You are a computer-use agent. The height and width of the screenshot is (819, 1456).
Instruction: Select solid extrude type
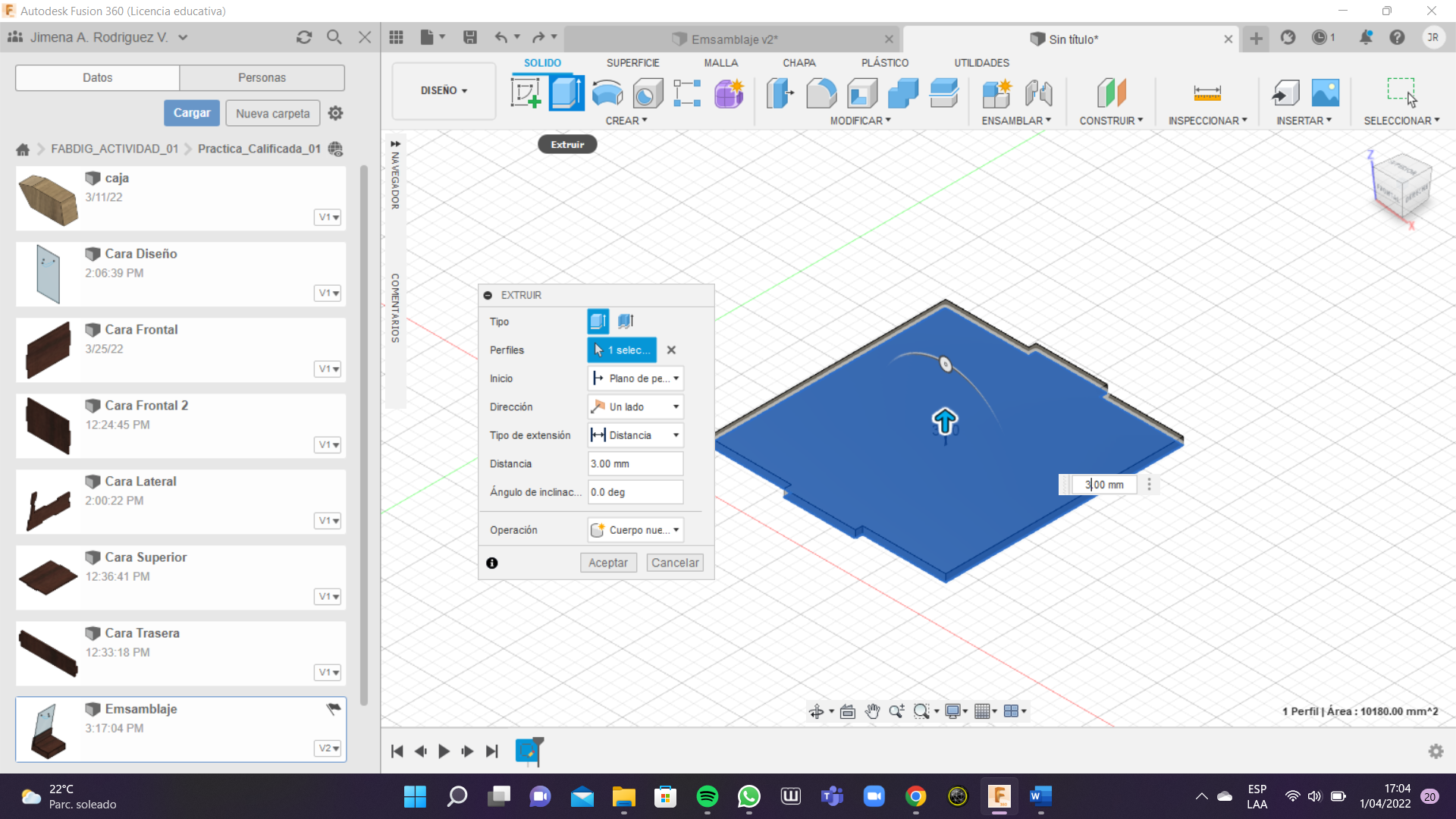[598, 322]
